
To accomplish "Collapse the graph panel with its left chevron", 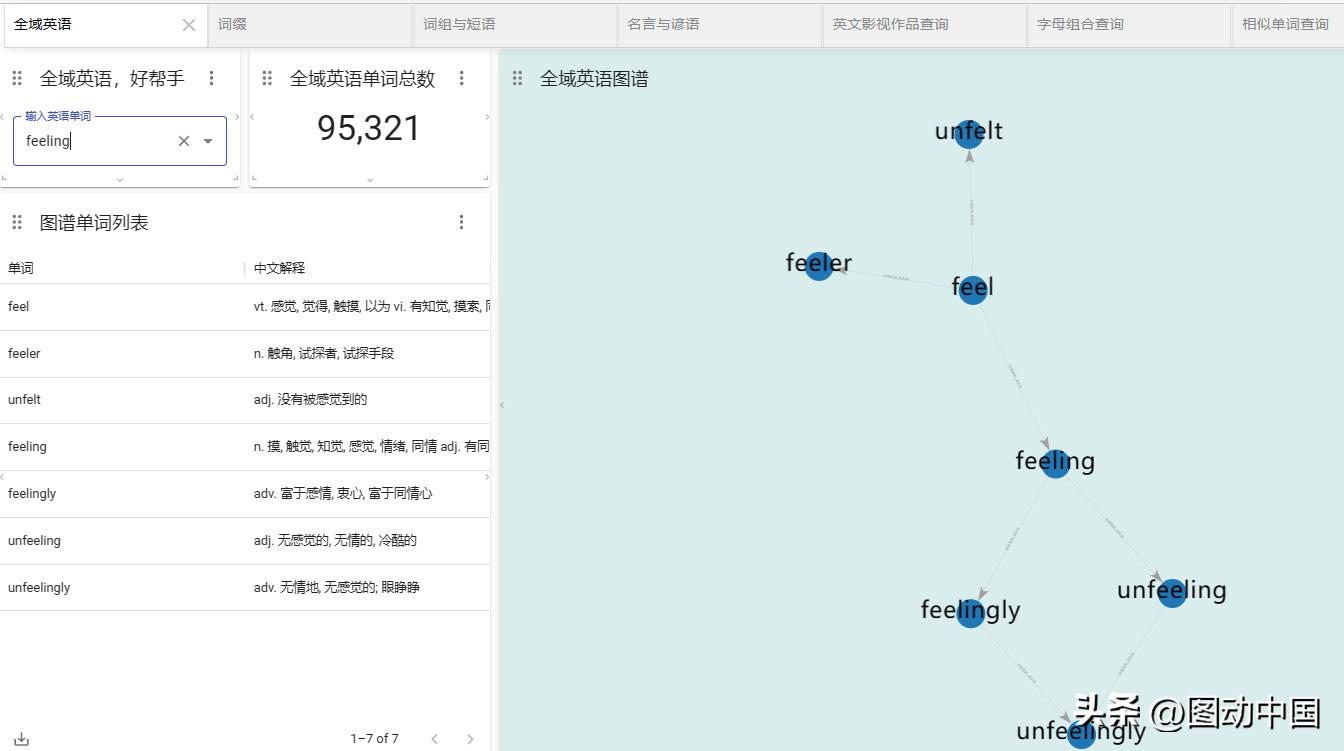I will click(x=502, y=404).
